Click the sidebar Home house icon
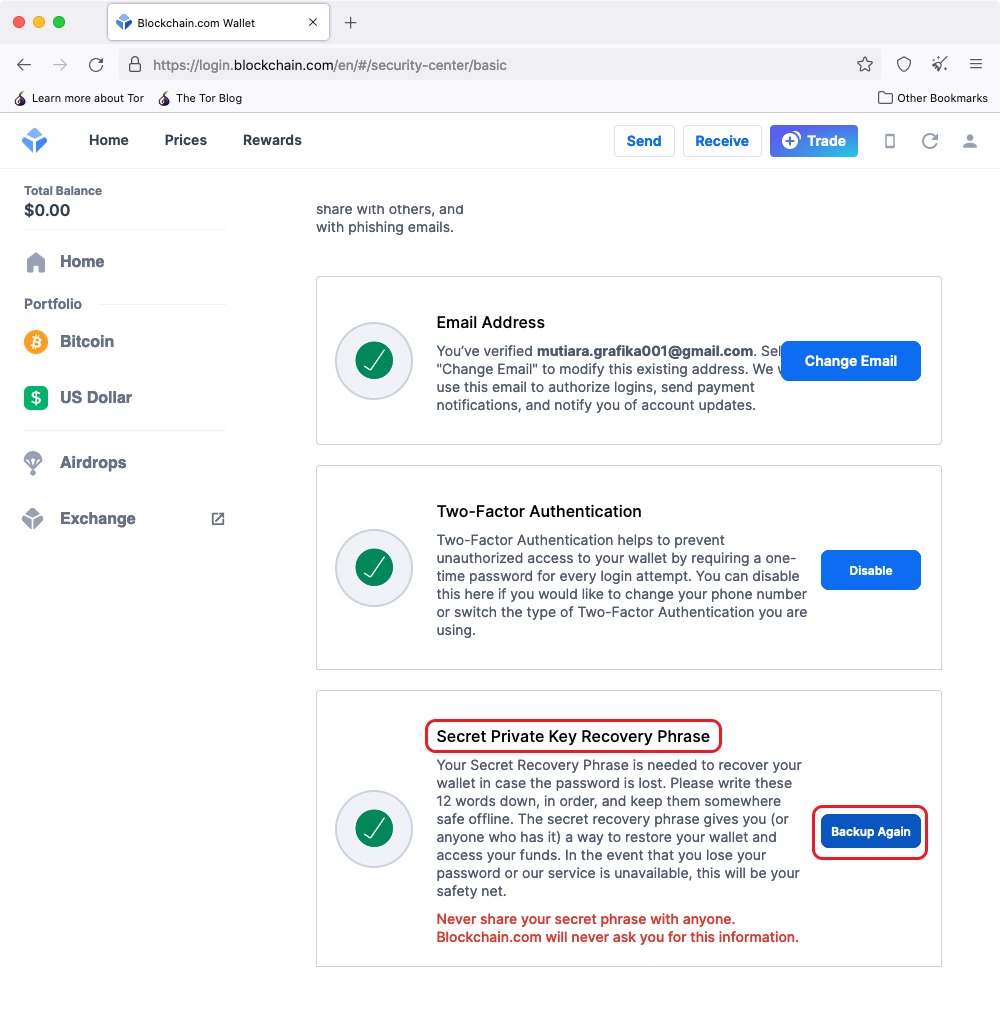Screen dimensions: 1000x1013 [36, 262]
